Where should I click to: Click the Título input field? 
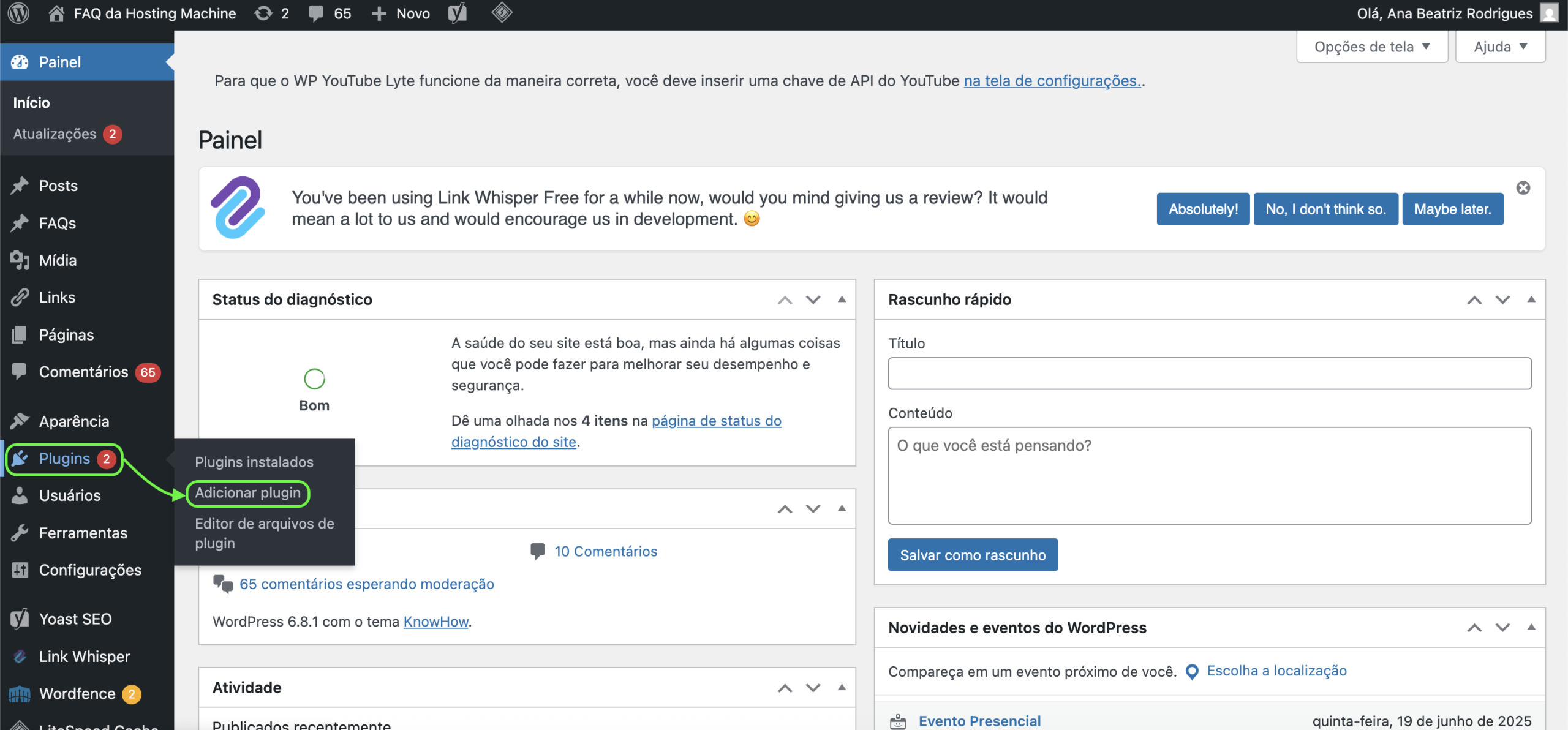click(x=1210, y=373)
